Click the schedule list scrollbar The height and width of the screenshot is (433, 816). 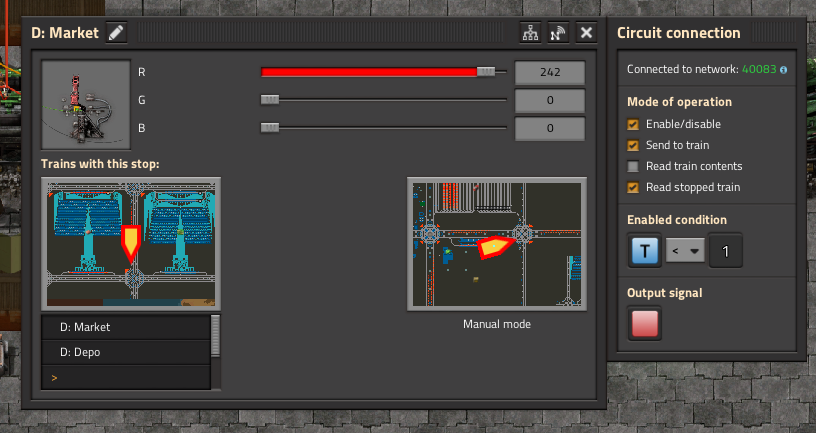[x=215, y=336]
